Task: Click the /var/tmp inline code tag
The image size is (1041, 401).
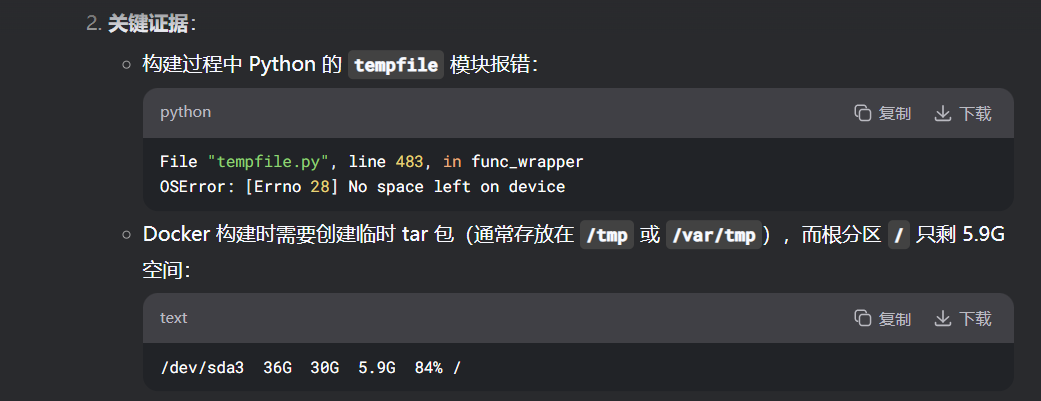Action: (714, 235)
